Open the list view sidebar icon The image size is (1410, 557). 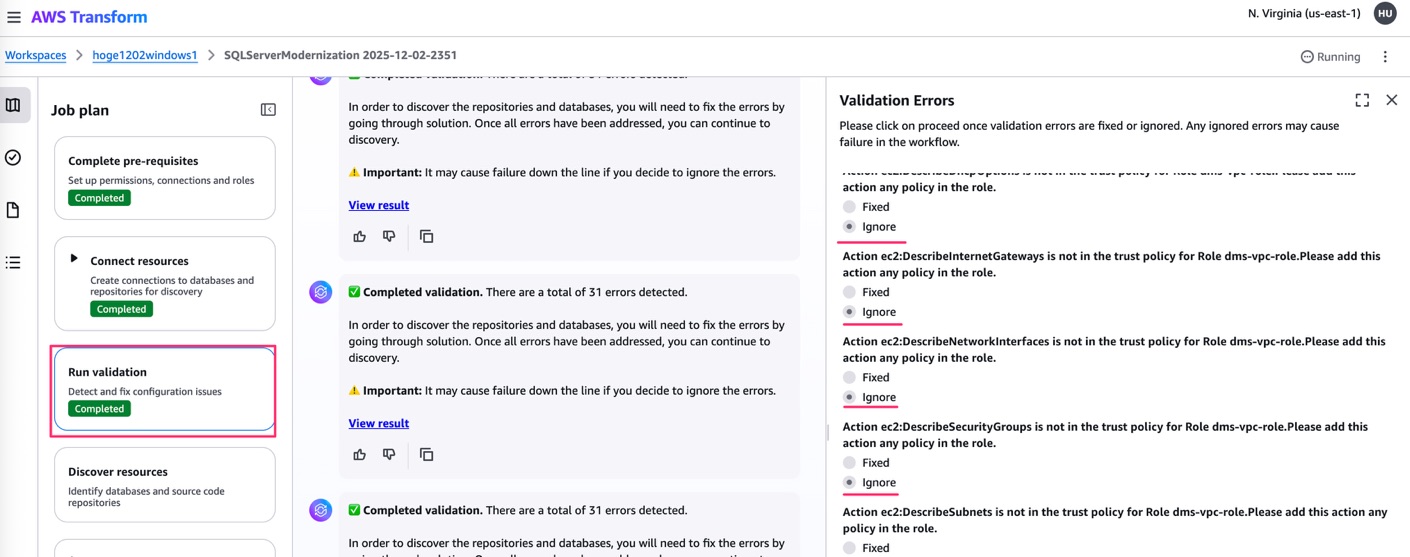click(x=13, y=263)
